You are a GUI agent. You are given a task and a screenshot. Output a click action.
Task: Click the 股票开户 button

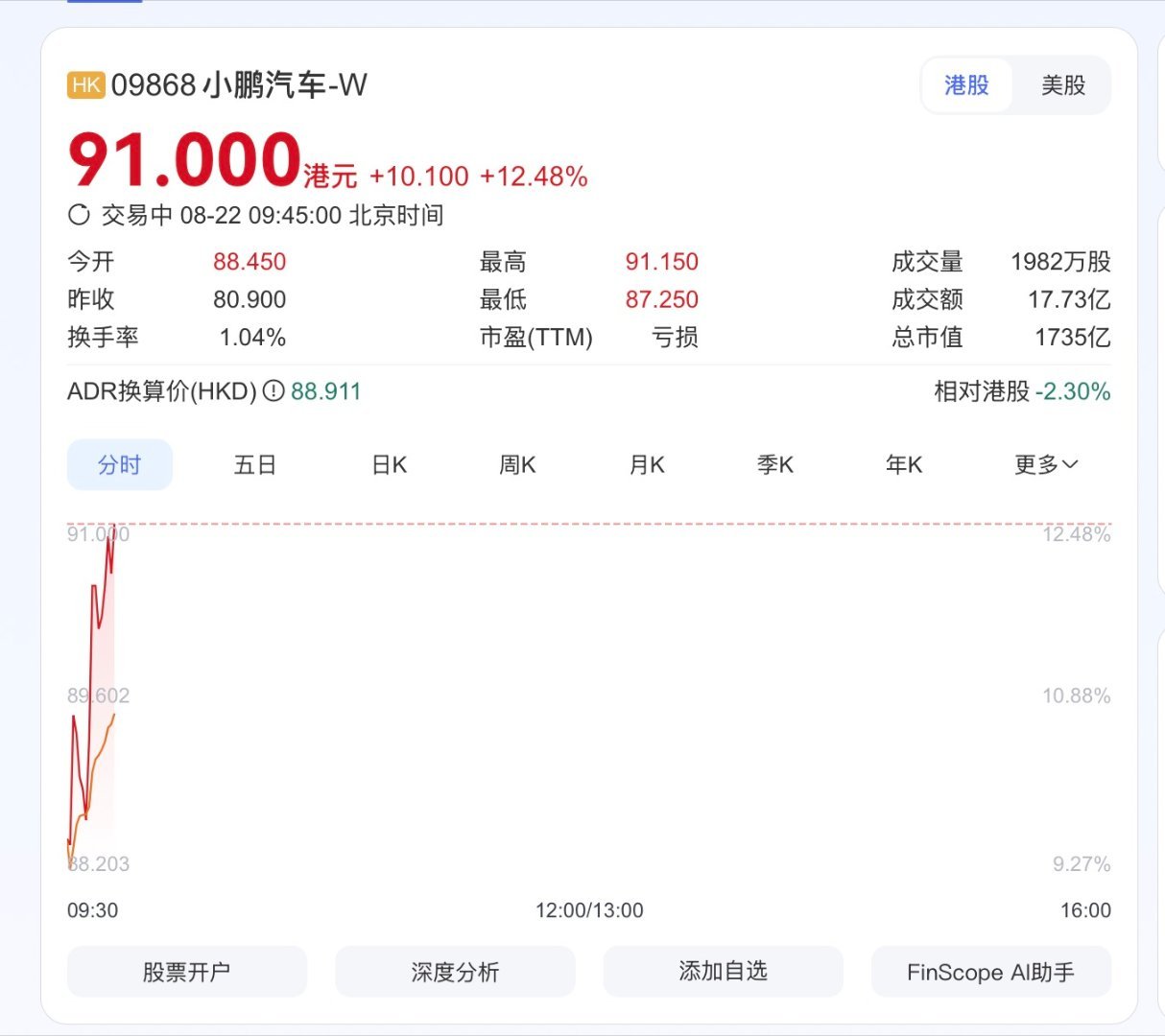(187, 972)
